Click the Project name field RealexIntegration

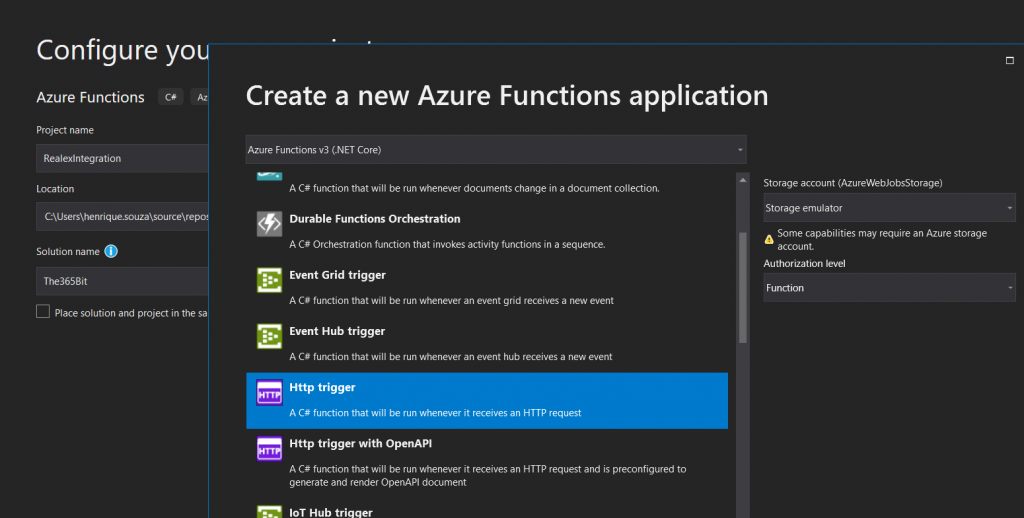click(x=122, y=158)
